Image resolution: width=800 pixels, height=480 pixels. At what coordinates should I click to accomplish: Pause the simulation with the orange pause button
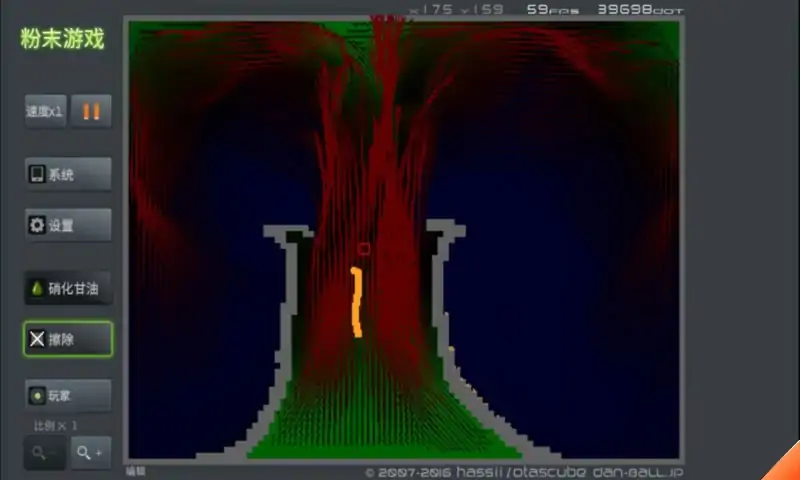[x=91, y=111]
